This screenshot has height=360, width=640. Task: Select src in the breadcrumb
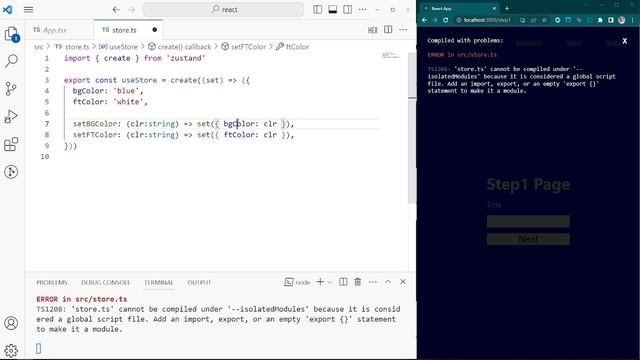(x=39, y=47)
